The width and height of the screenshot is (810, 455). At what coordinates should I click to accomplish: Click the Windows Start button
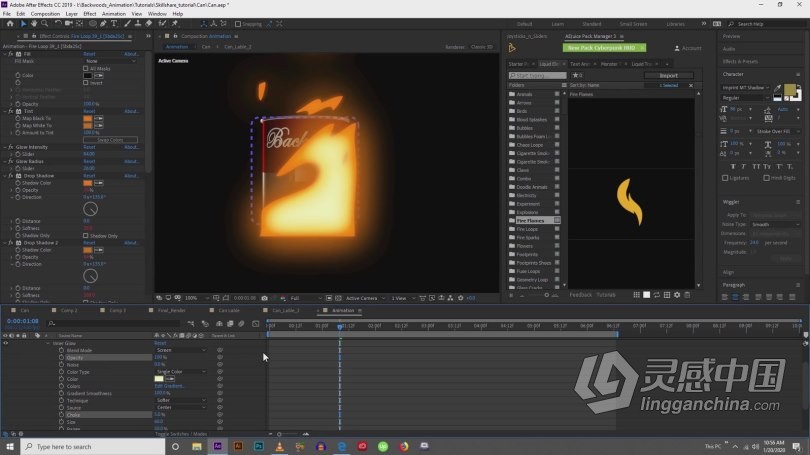(x=10, y=446)
